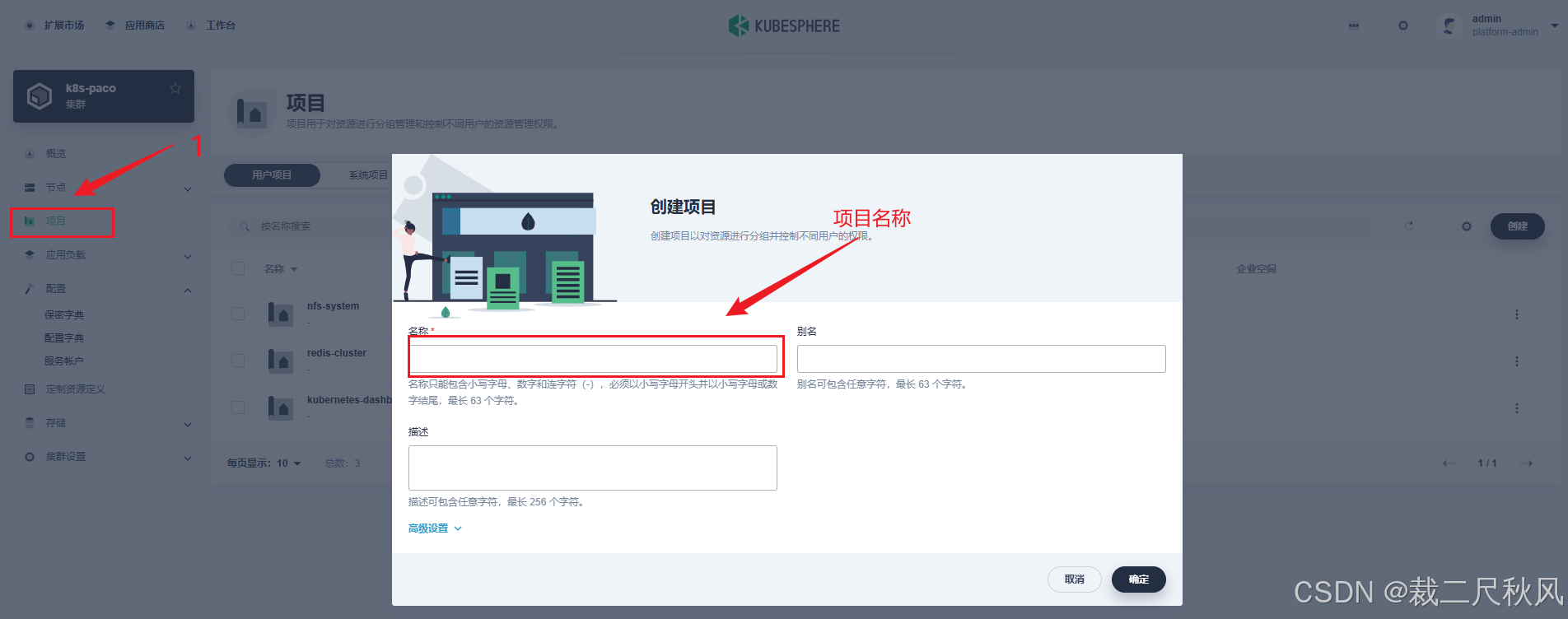Focus the 描述 description textarea
Screen dimensions: 1568x619
click(593, 468)
